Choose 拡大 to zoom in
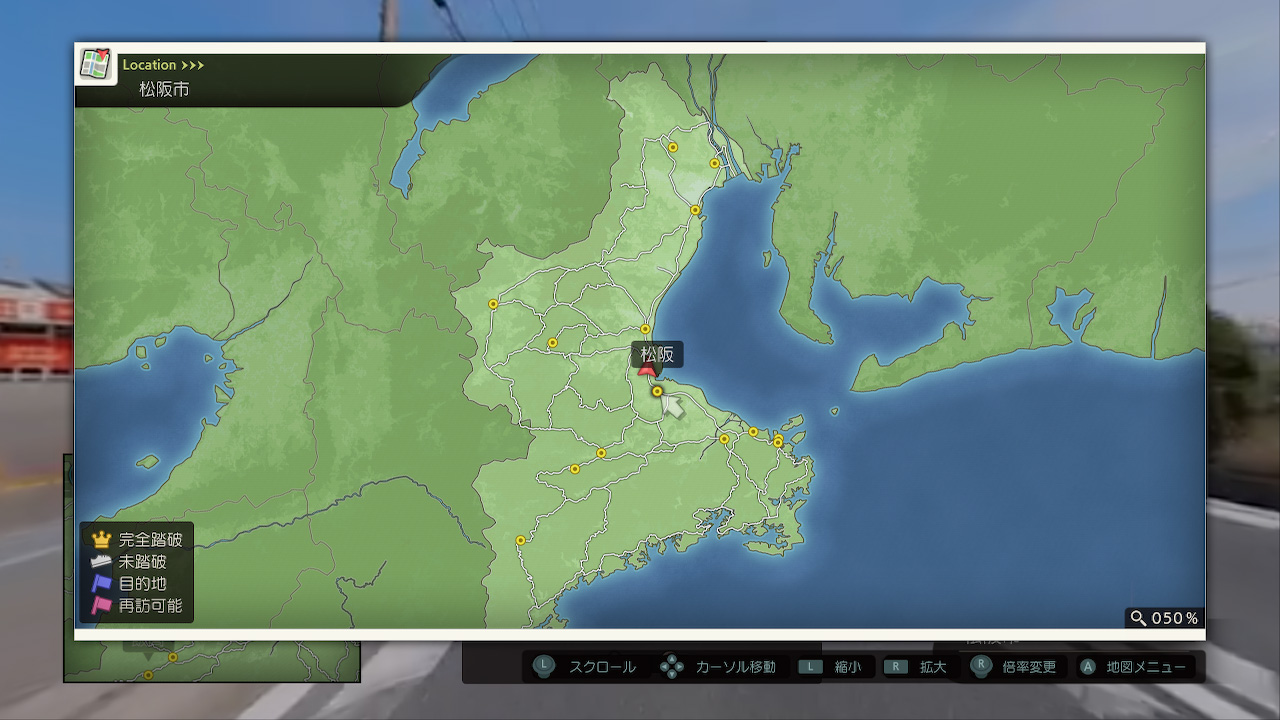 coord(933,667)
